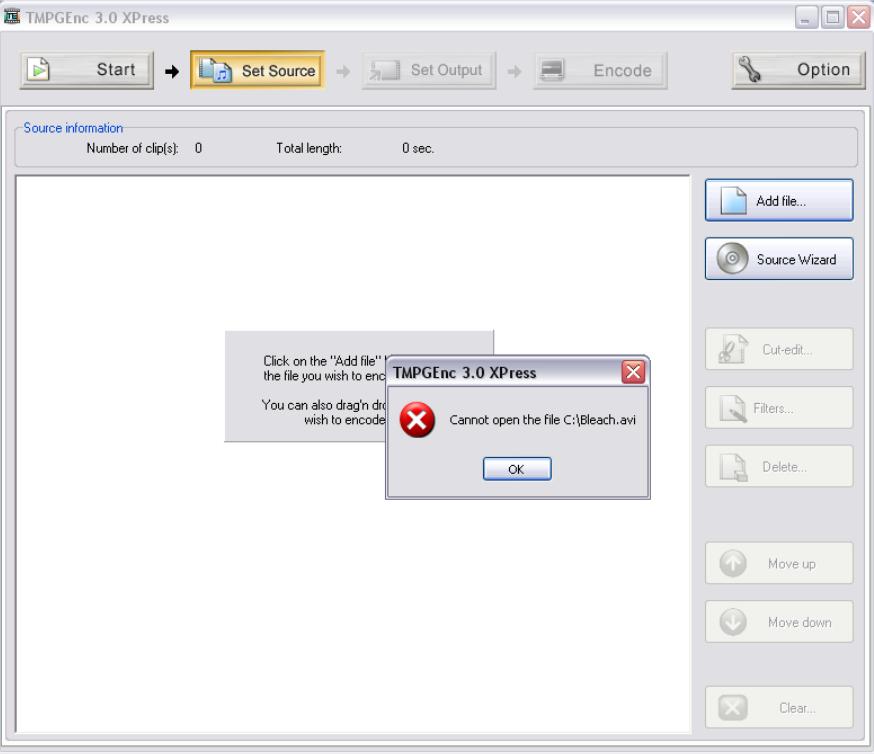Click the up-arrow circle icon
The image size is (874, 754).
(x=732, y=563)
